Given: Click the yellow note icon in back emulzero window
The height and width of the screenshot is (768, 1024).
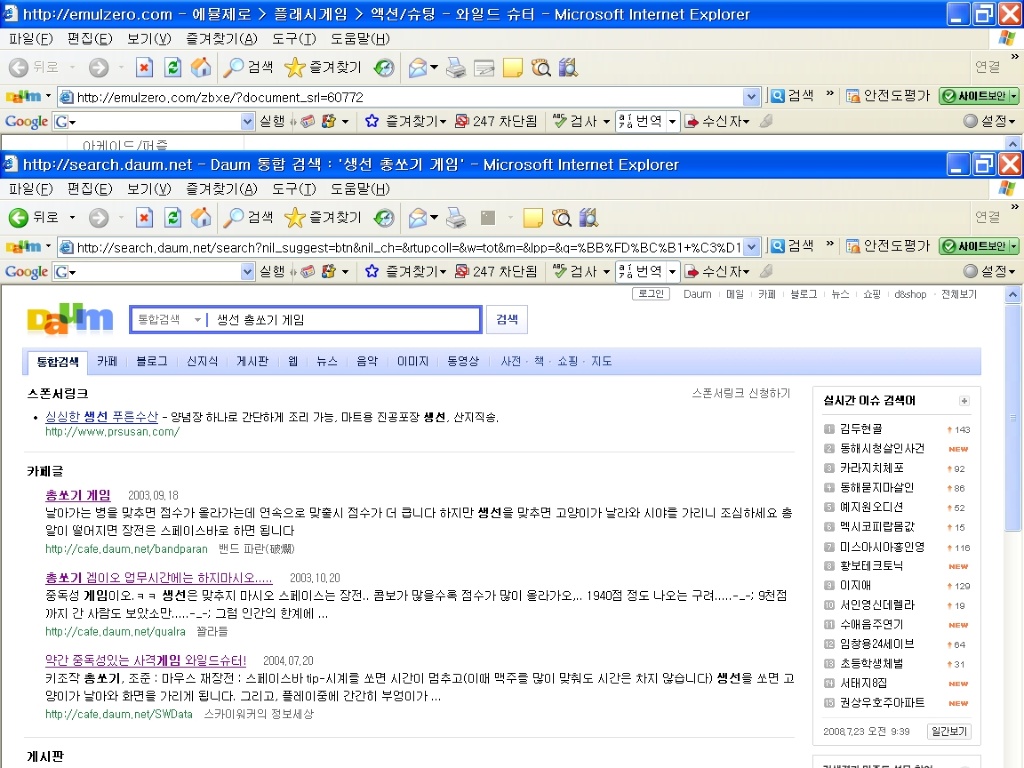Looking at the screenshot, I should 513,67.
